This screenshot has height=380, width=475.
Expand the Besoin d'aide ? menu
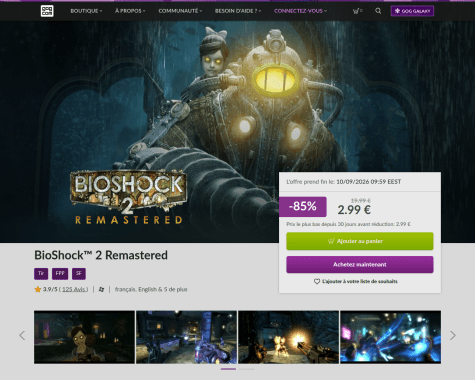(x=238, y=11)
